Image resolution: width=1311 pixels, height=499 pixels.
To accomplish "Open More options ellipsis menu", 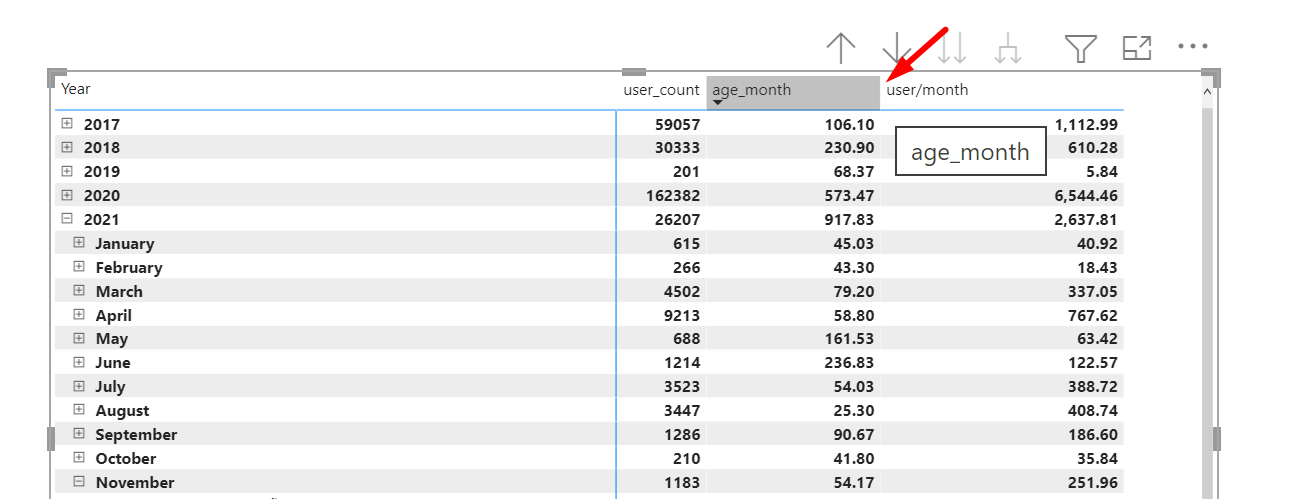I will 1193,46.
